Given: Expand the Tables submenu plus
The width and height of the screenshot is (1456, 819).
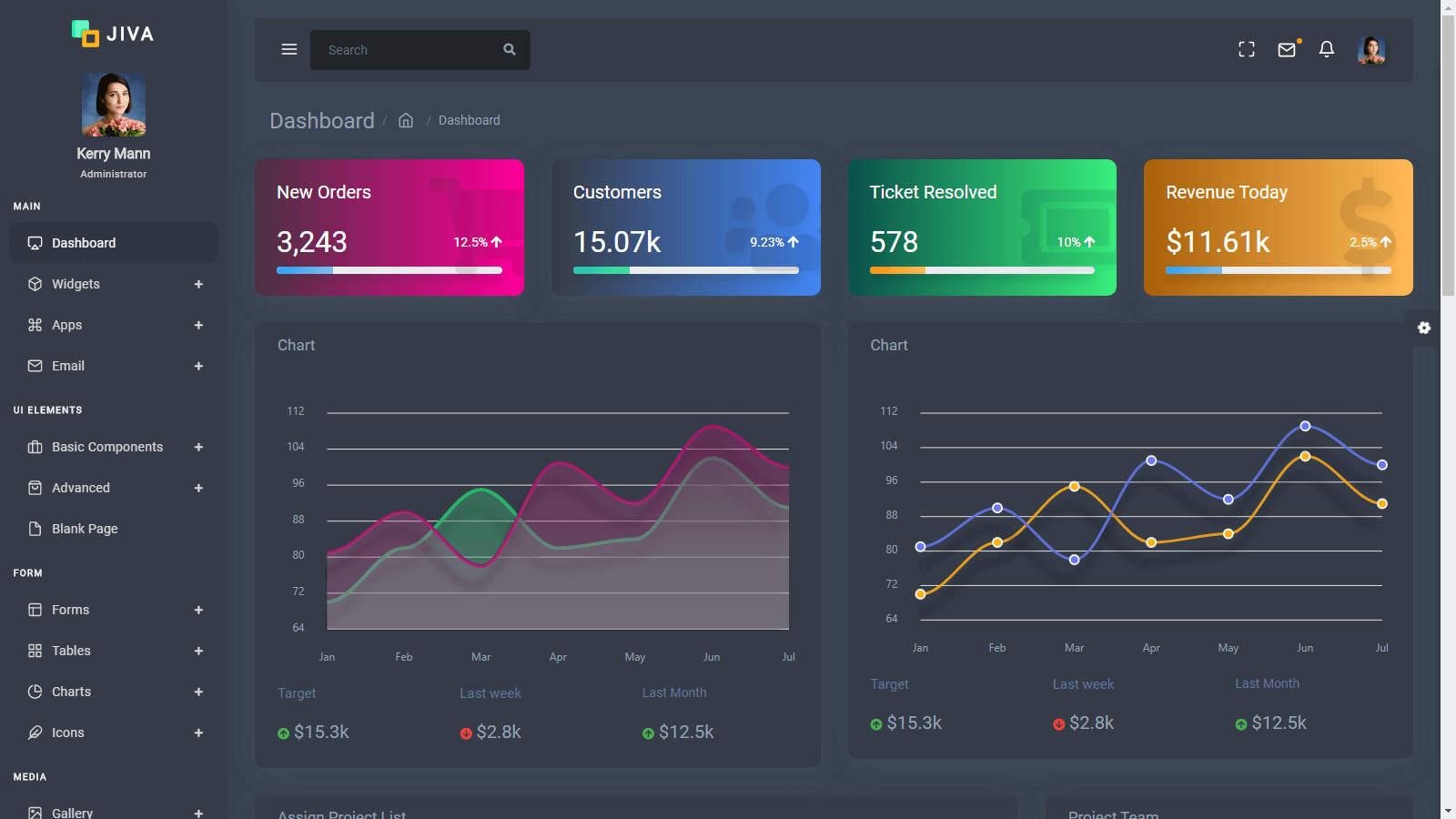Looking at the screenshot, I should pyautogui.click(x=198, y=651).
